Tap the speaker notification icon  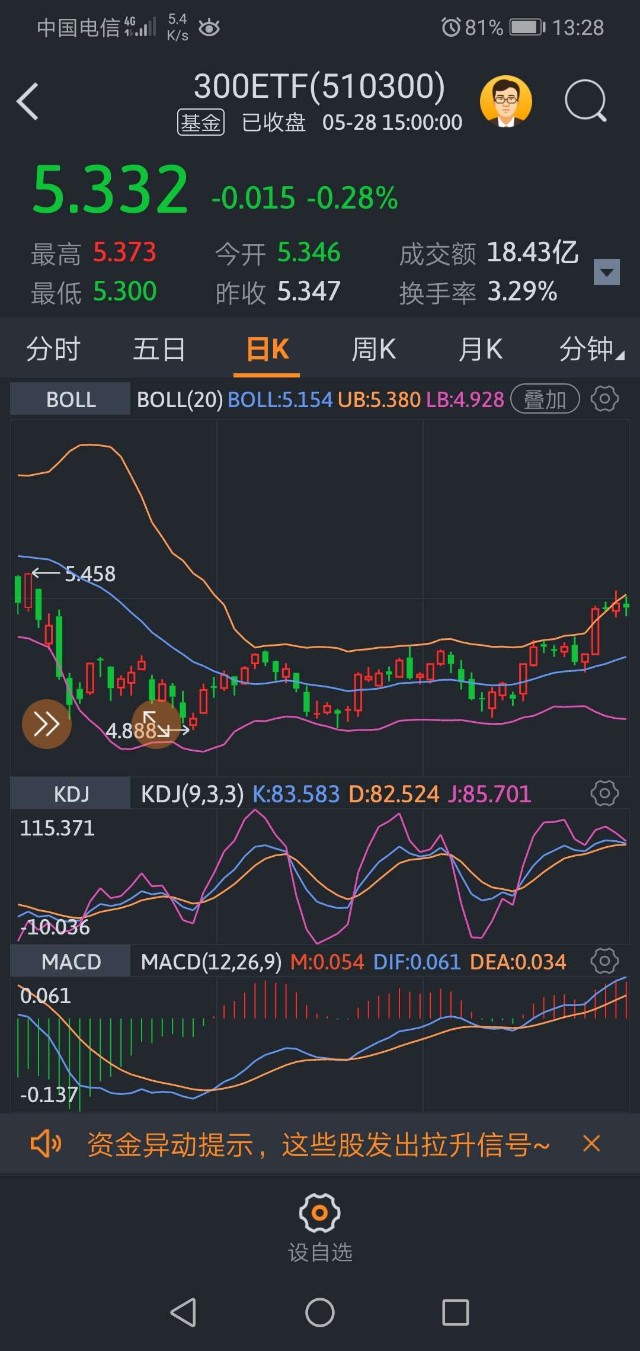pos(46,1144)
